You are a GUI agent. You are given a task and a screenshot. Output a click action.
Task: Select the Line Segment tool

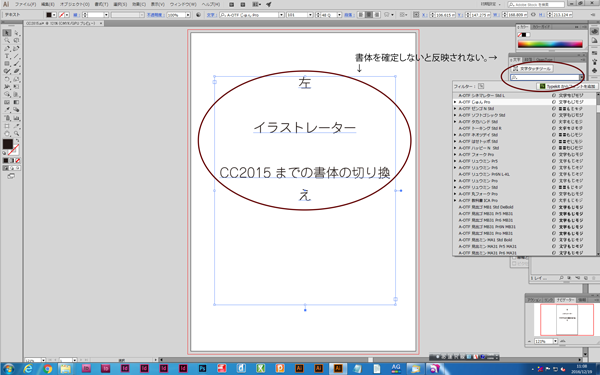pyautogui.click(x=16, y=56)
